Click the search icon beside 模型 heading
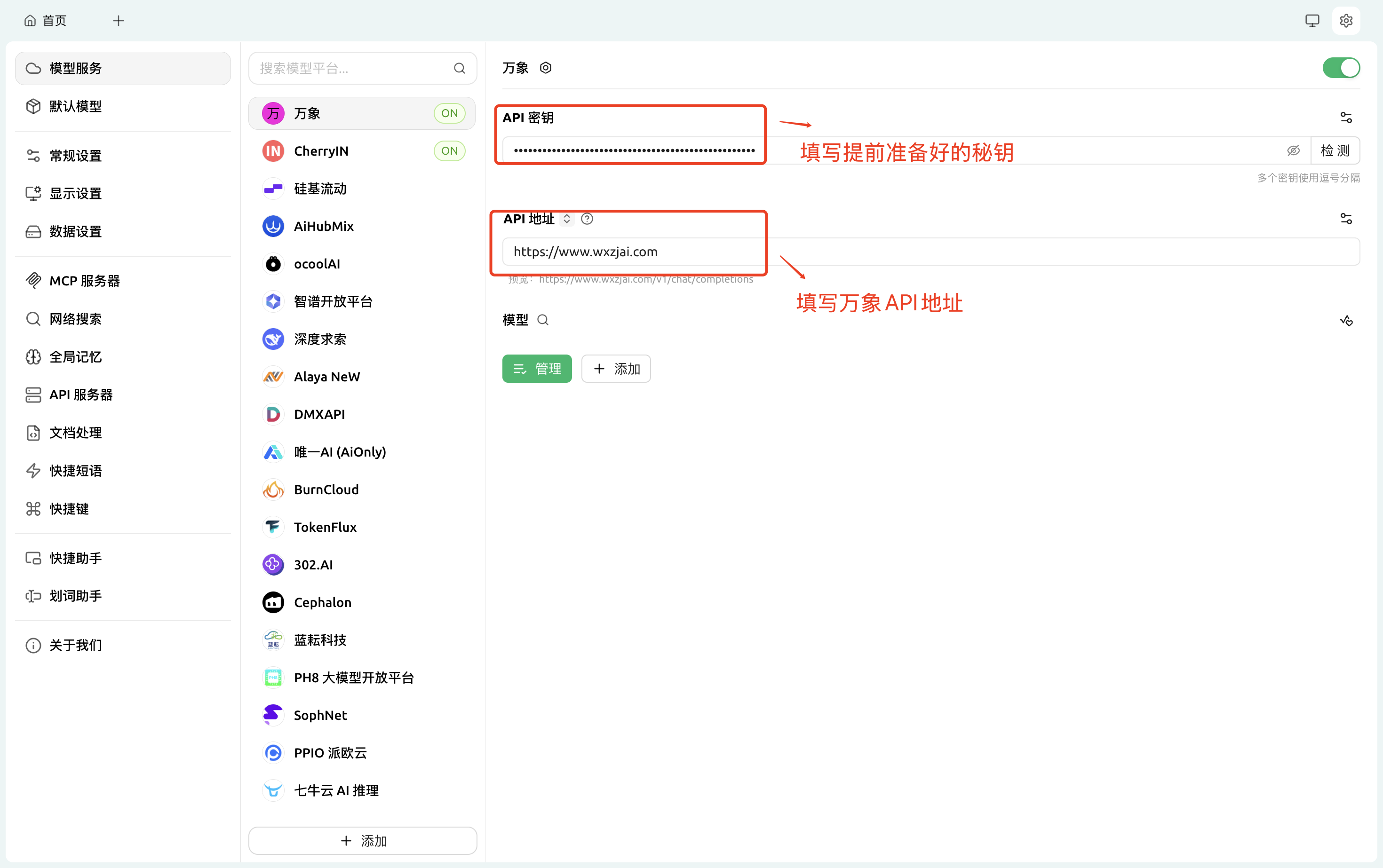 pyautogui.click(x=543, y=320)
